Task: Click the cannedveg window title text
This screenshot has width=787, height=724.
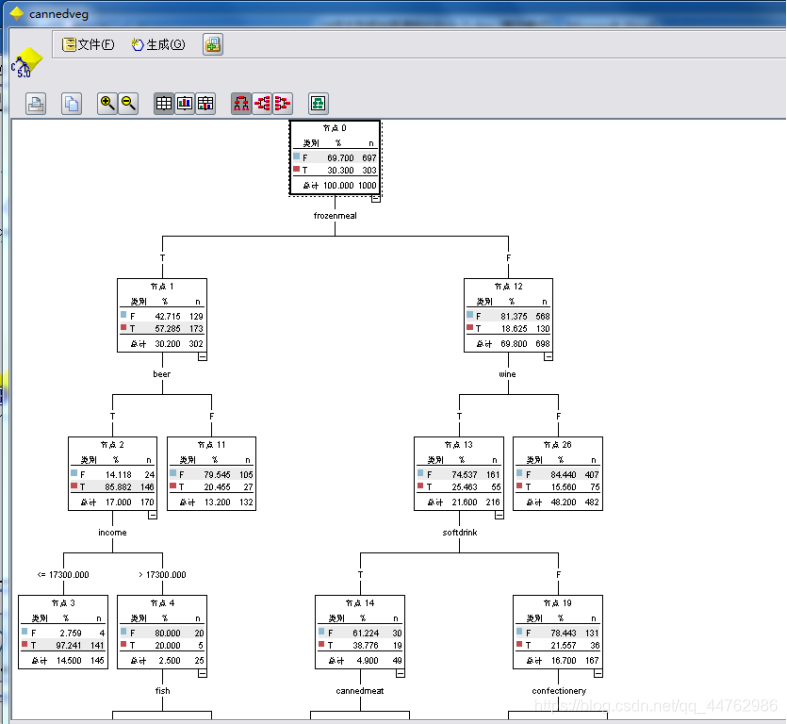Action: [x=59, y=14]
